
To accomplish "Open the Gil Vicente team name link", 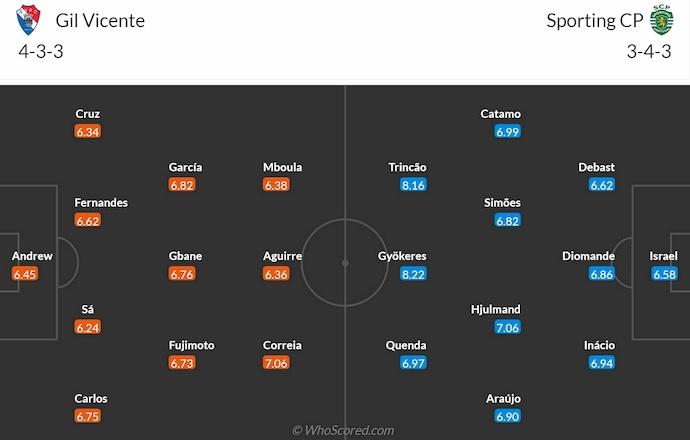I will 100,21.
